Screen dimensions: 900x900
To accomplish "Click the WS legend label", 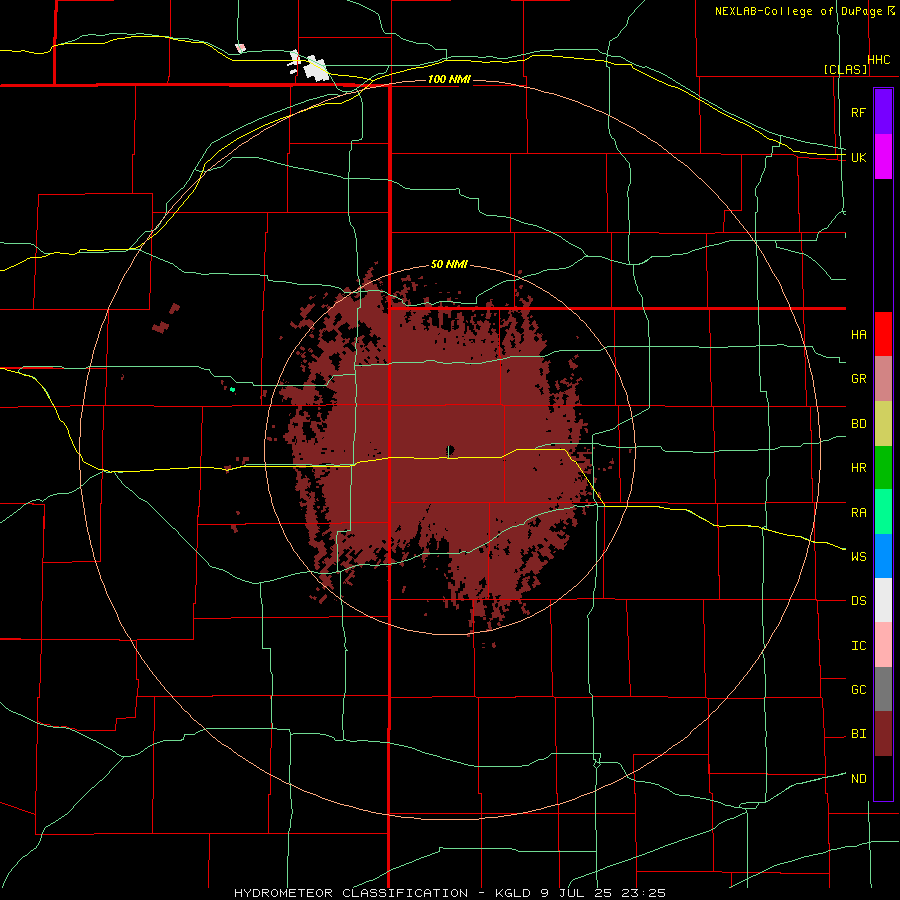I will [858, 557].
